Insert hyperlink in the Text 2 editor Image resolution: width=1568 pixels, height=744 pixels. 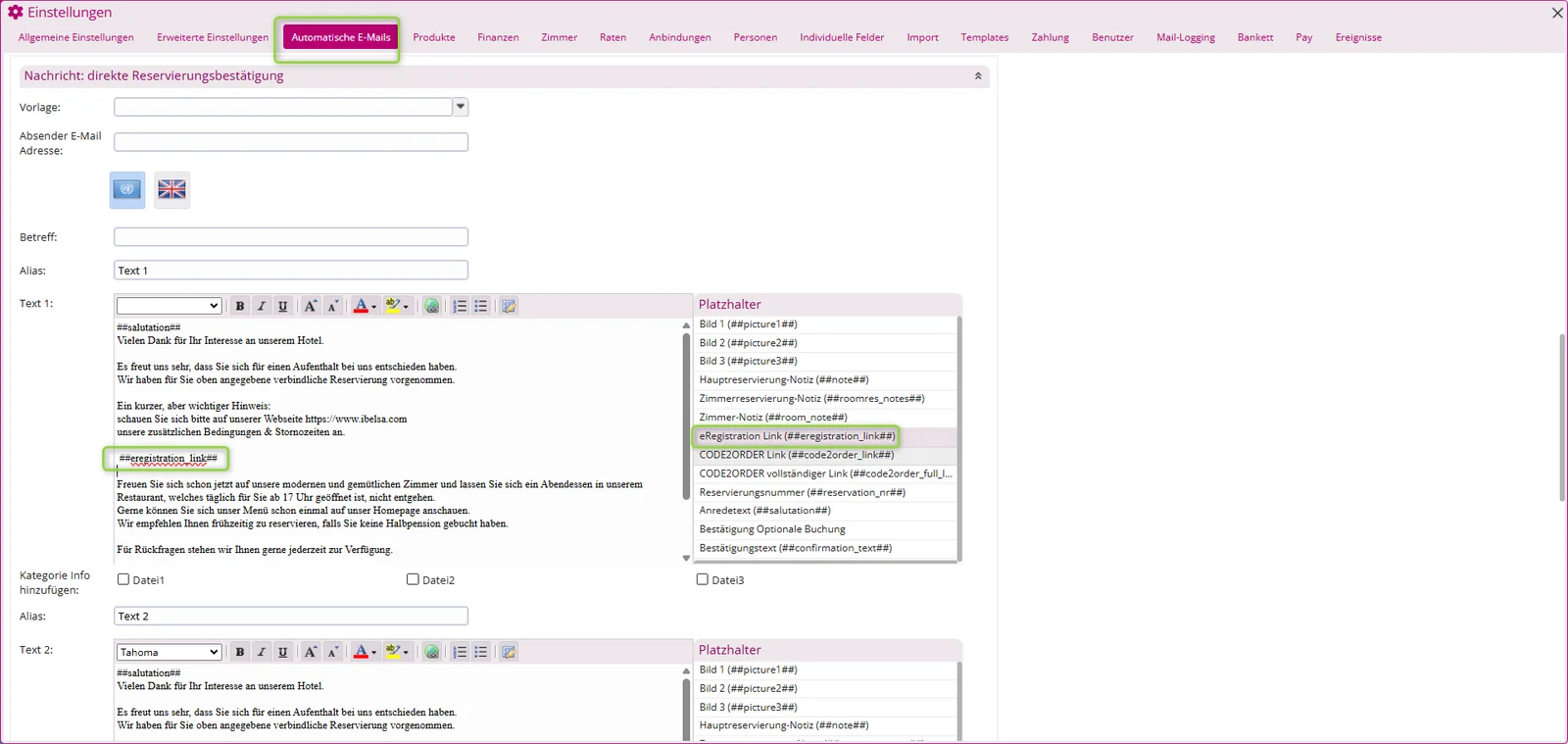(432, 652)
